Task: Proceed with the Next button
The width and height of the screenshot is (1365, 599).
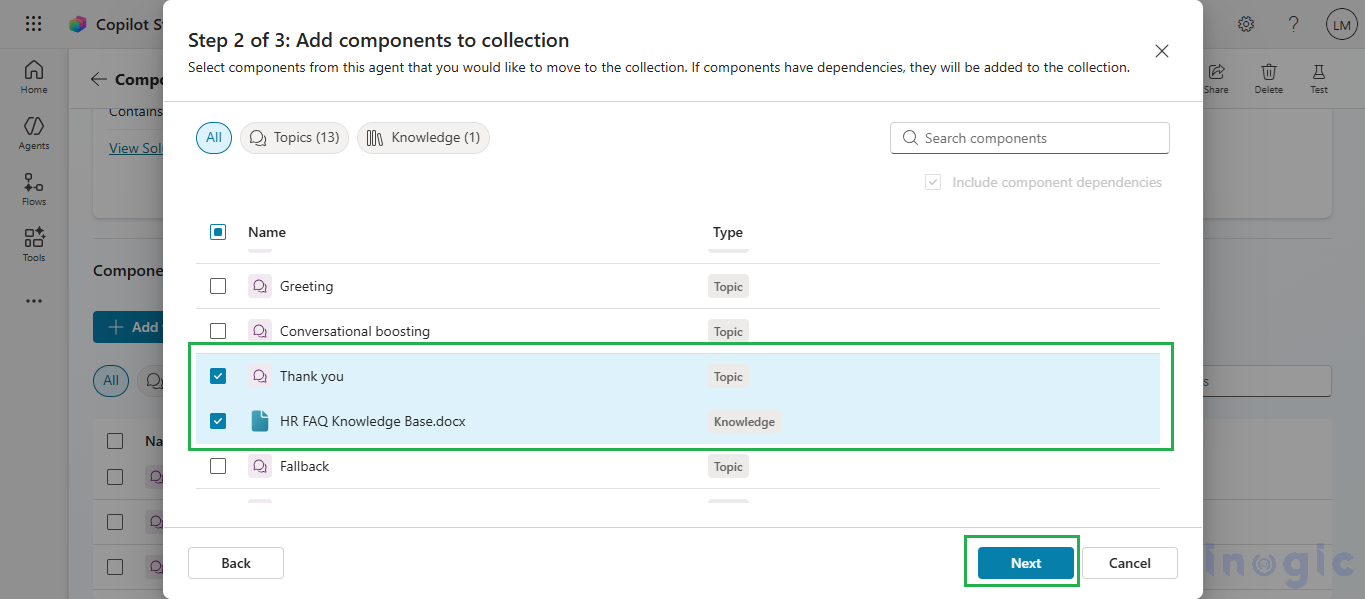Action: click(x=1024, y=563)
